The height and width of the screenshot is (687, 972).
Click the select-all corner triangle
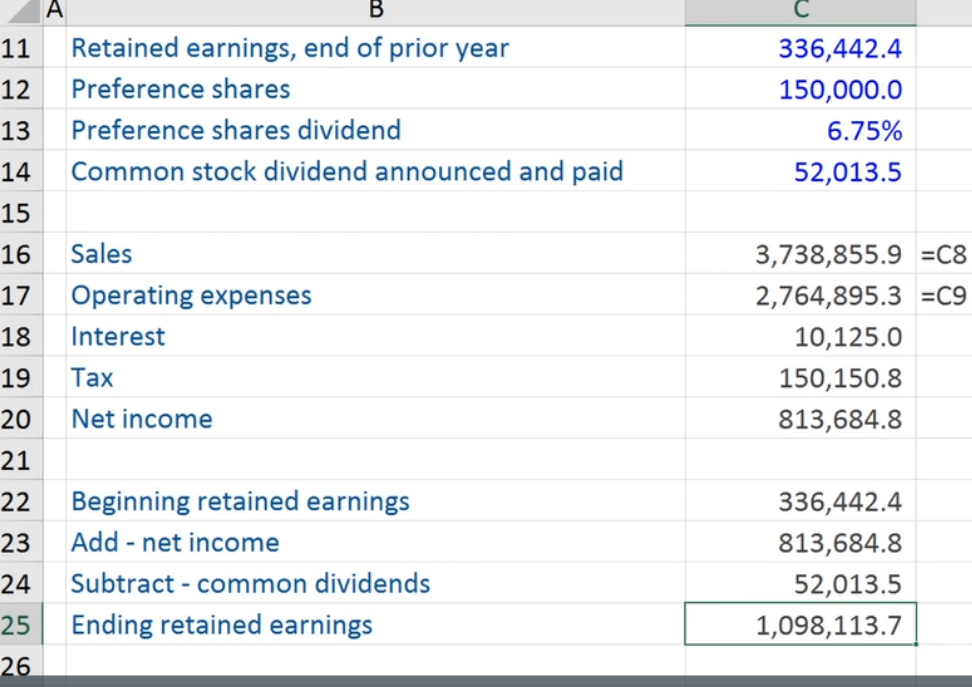pyautogui.click(x=22, y=12)
